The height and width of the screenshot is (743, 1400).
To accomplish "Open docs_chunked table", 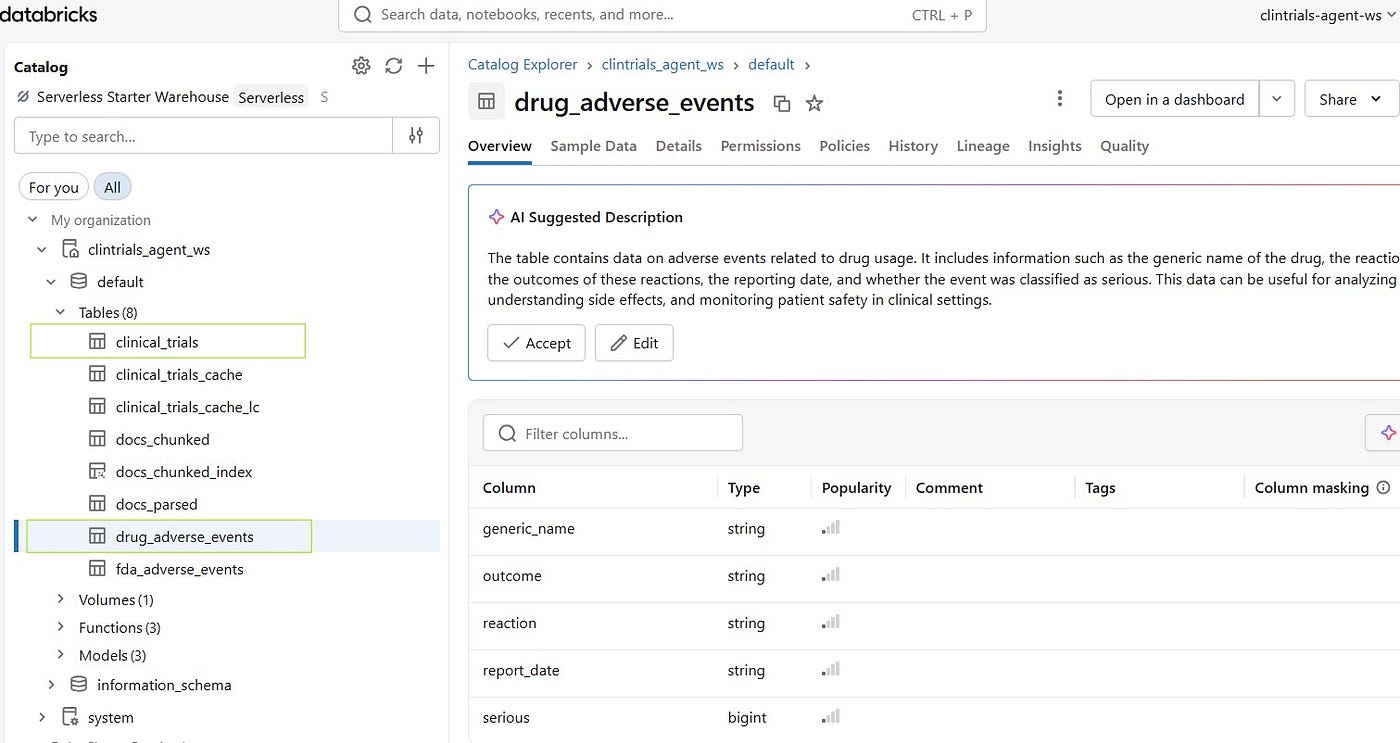I will 163,439.
